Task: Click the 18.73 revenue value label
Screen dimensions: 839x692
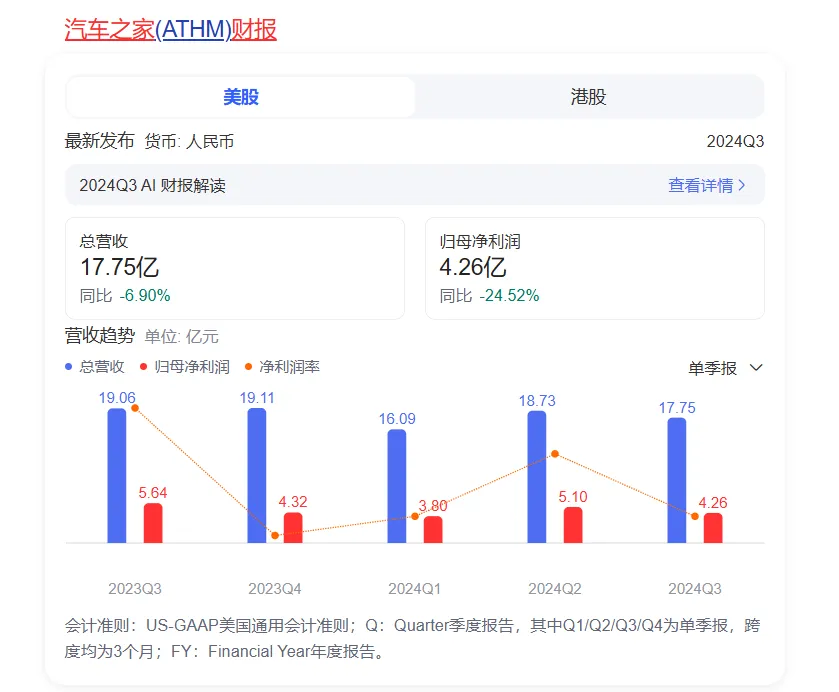Action: 537,400
